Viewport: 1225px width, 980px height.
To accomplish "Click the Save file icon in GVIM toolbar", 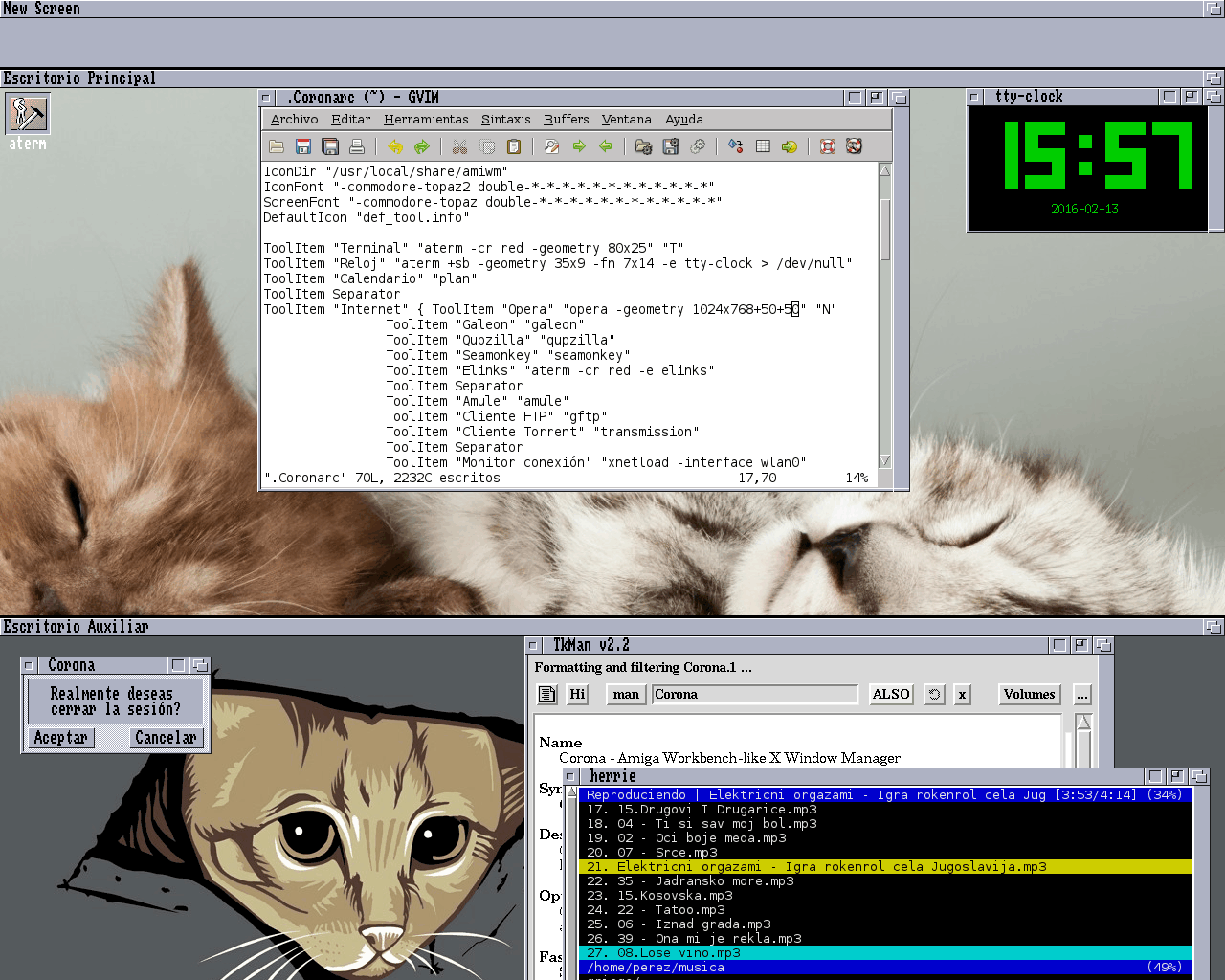I will coord(303,146).
